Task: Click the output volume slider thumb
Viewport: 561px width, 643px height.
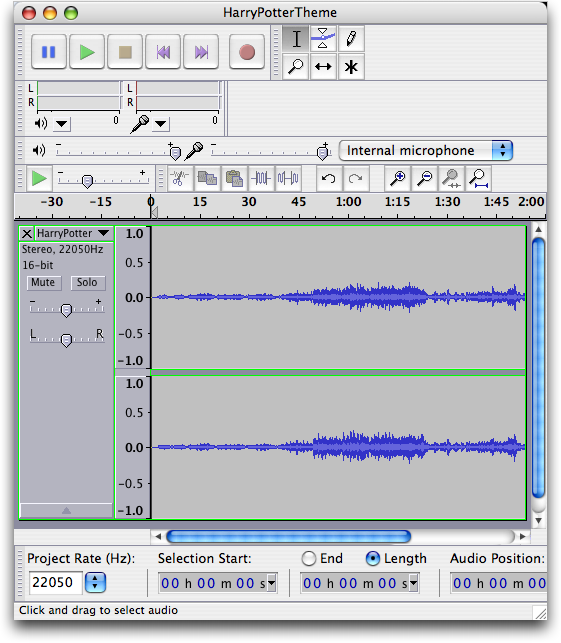Action: [175, 153]
